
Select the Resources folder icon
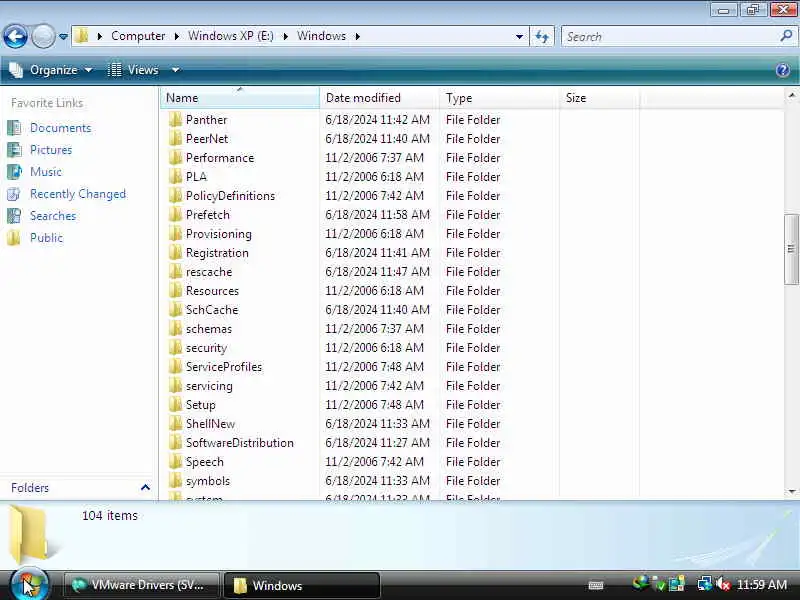176,290
